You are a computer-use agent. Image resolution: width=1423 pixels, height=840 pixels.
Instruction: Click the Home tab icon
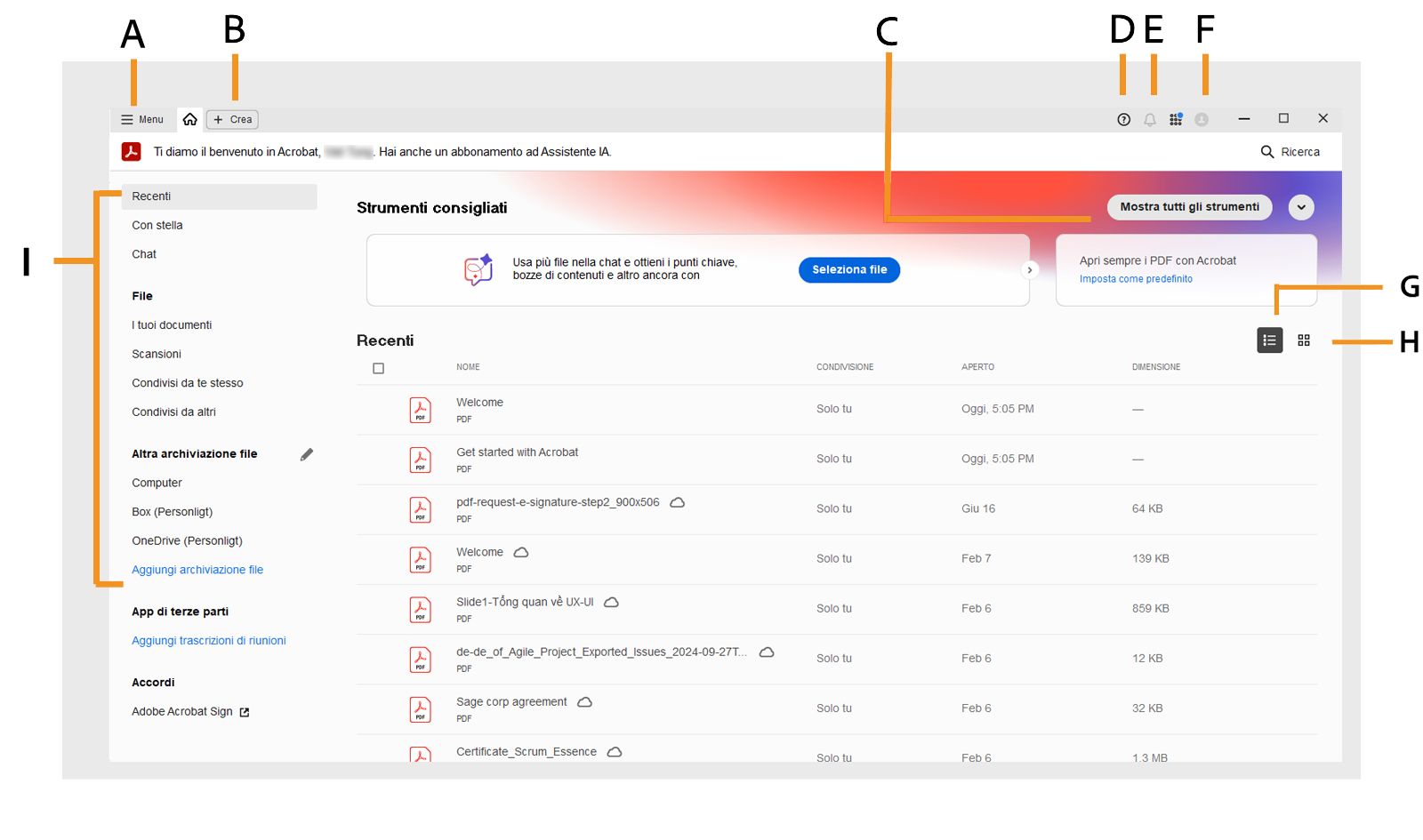pyautogui.click(x=189, y=118)
